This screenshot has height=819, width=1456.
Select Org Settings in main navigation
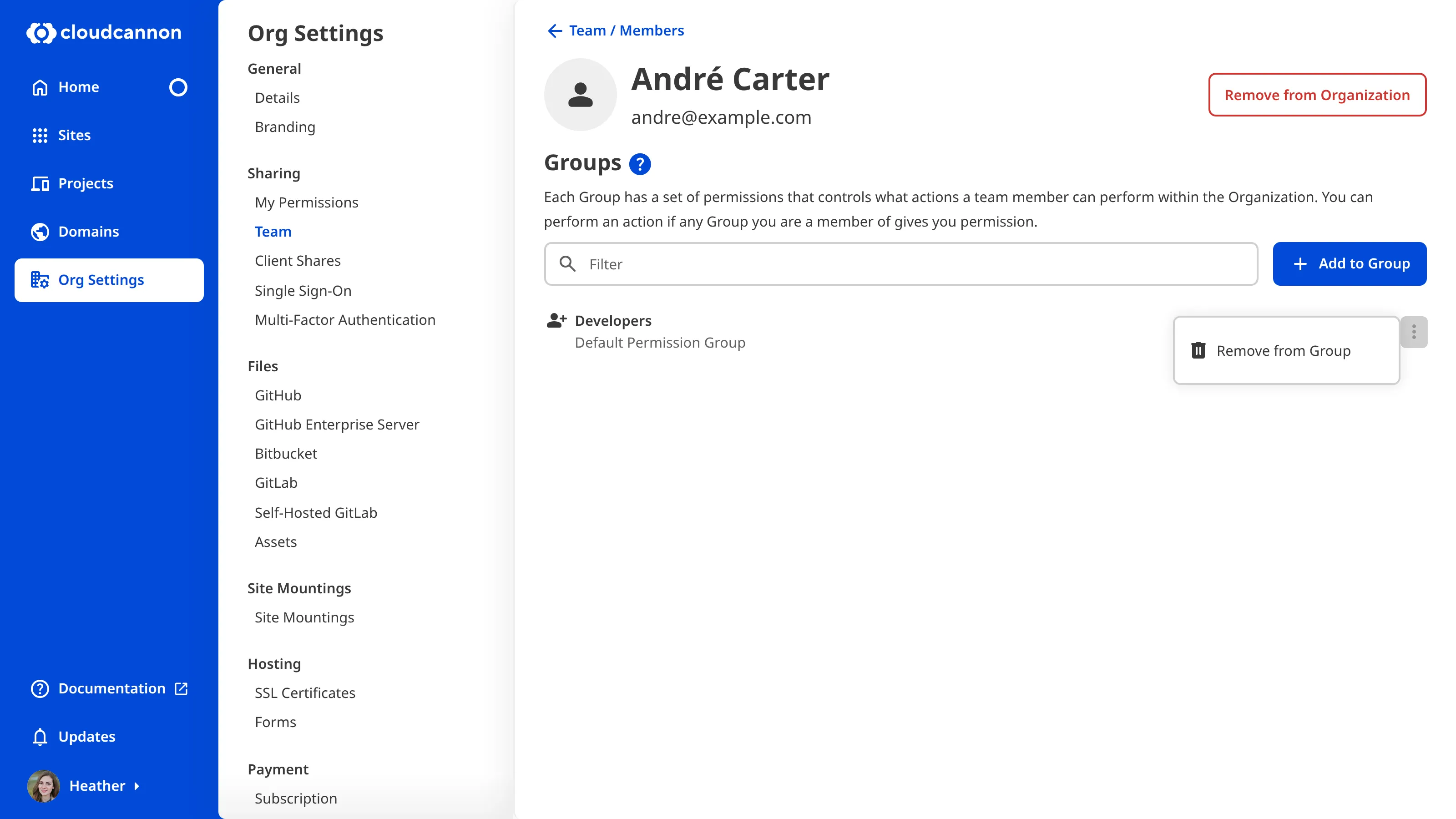coord(109,280)
